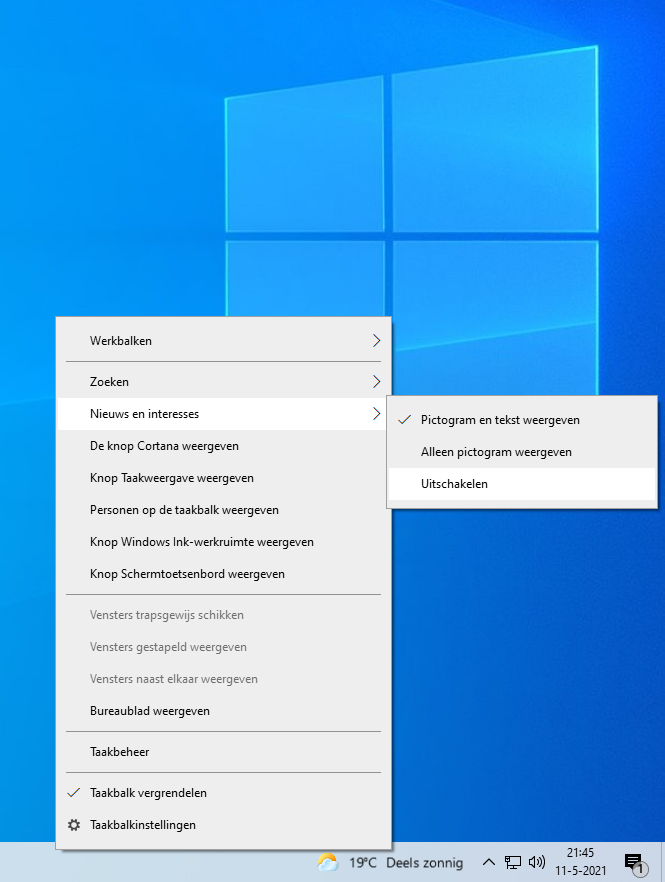Screen dimensions: 665x882
Task: Click Knop Windows Ink-werkruimte weergeven
Action: pos(201,542)
